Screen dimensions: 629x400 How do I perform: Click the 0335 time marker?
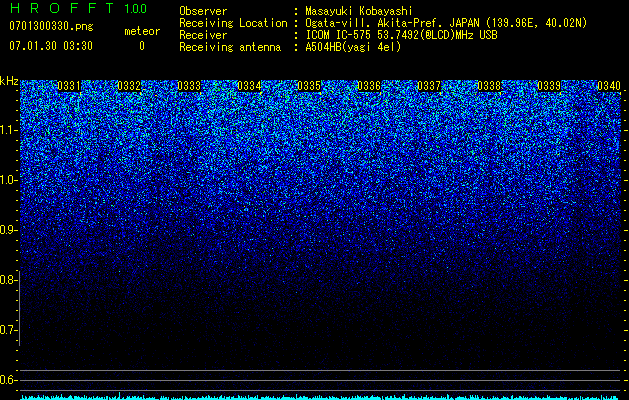[309, 86]
